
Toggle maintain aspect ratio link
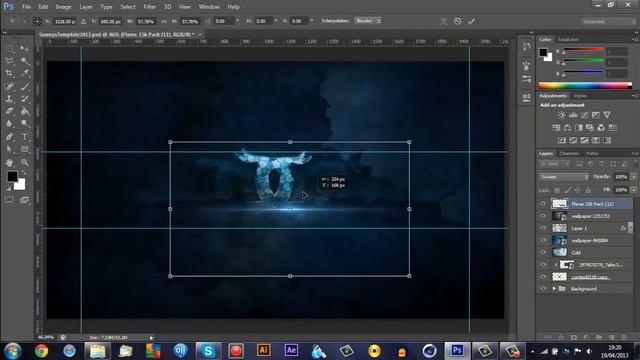[164, 21]
